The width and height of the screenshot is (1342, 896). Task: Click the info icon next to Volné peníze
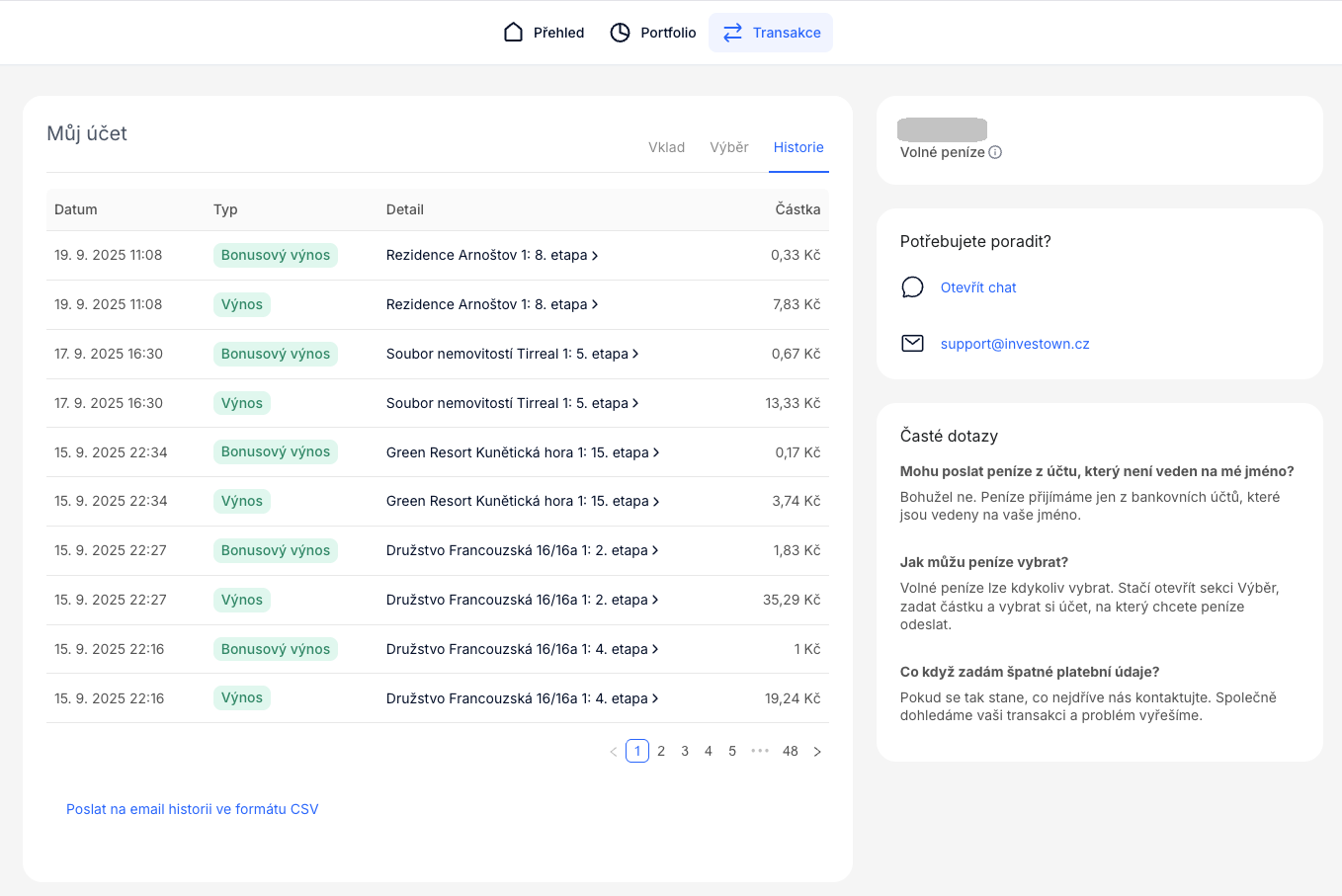[995, 152]
